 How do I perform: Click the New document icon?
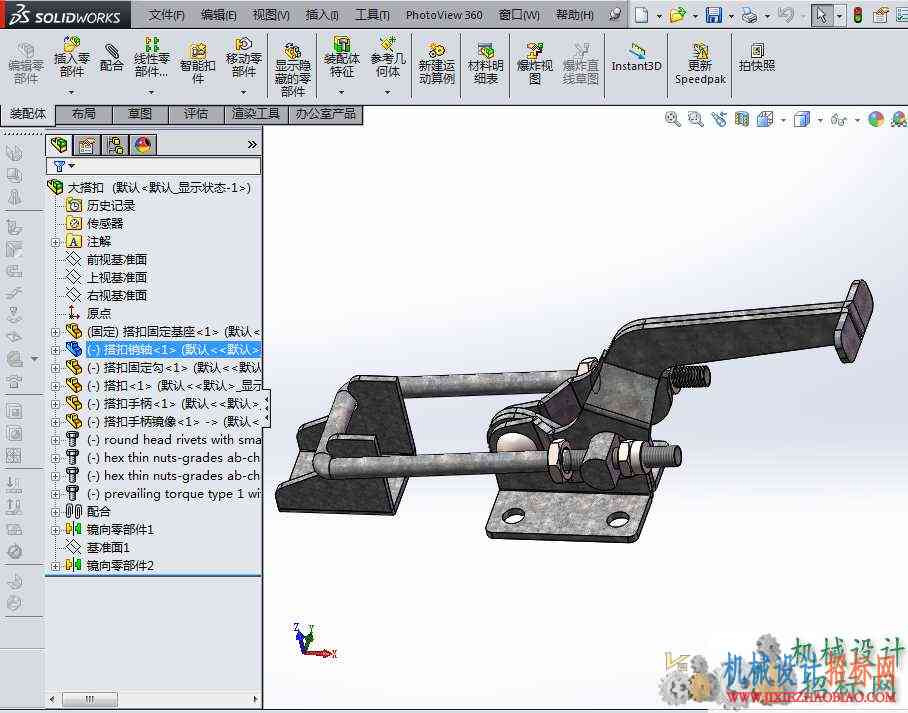[642, 15]
